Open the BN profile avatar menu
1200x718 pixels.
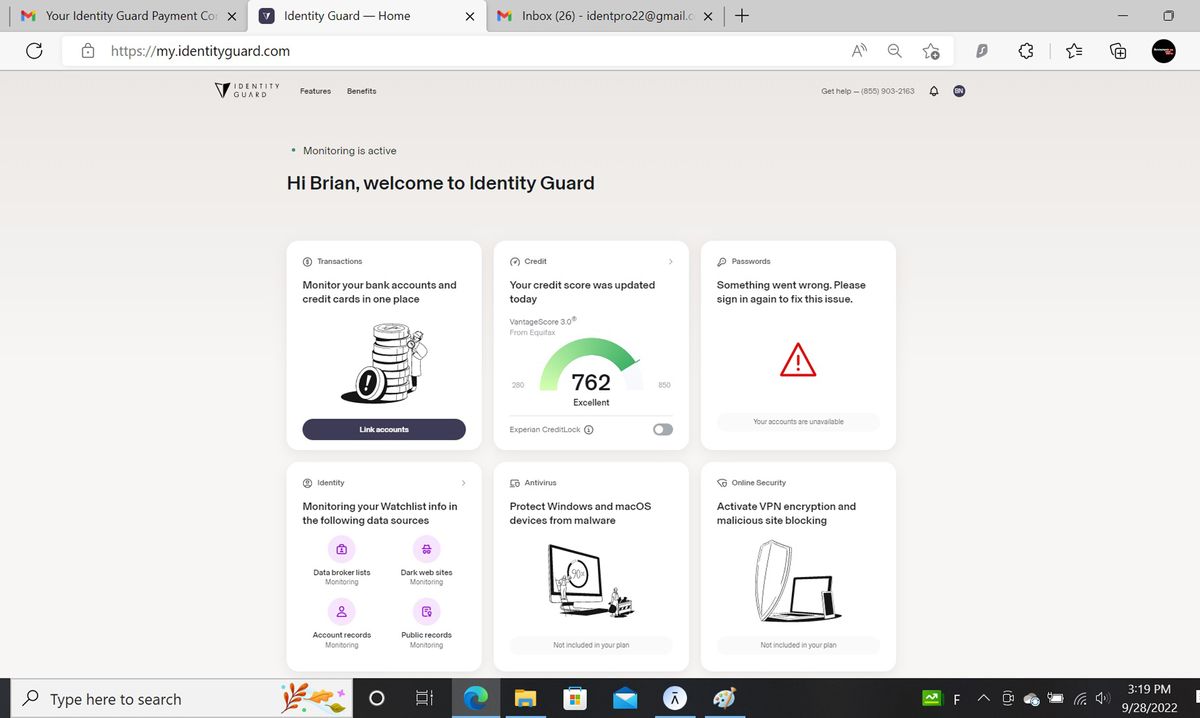click(958, 91)
